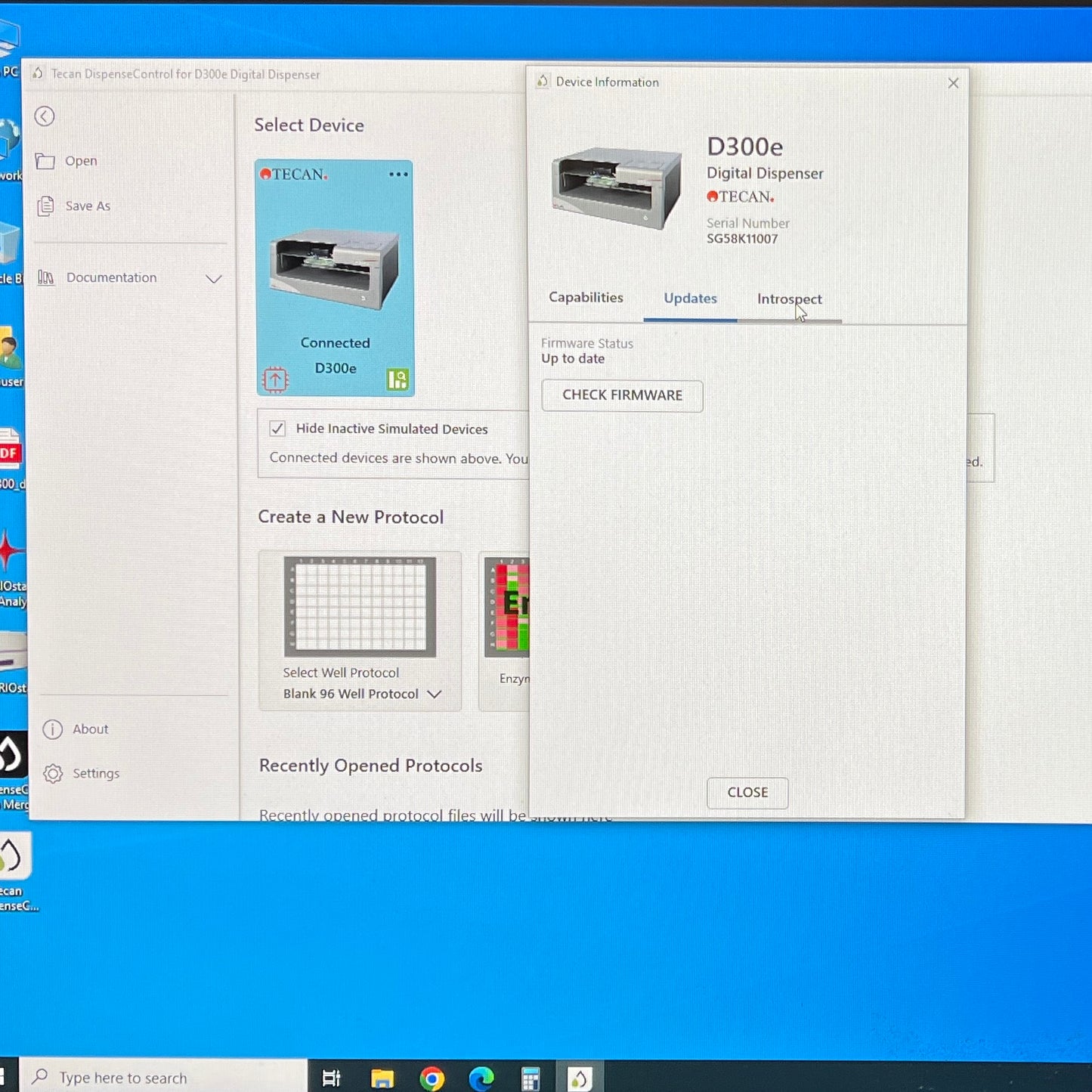The height and width of the screenshot is (1092, 1092).
Task: Click the back arrow circle icon
Action: click(45, 116)
